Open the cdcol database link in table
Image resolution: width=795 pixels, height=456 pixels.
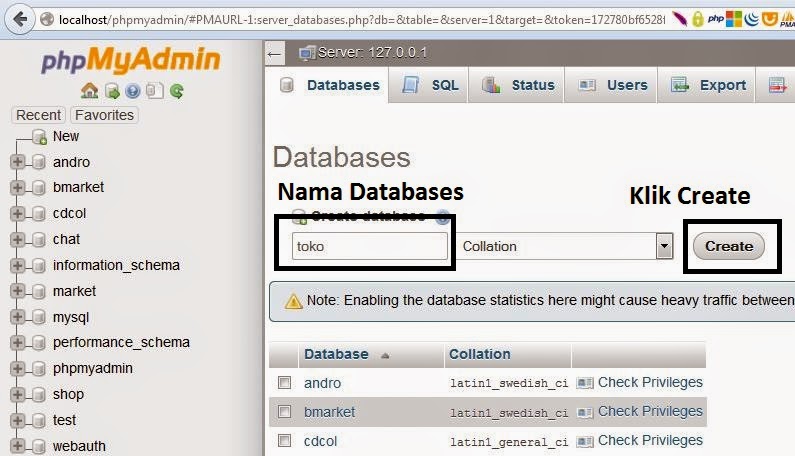[320, 441]
